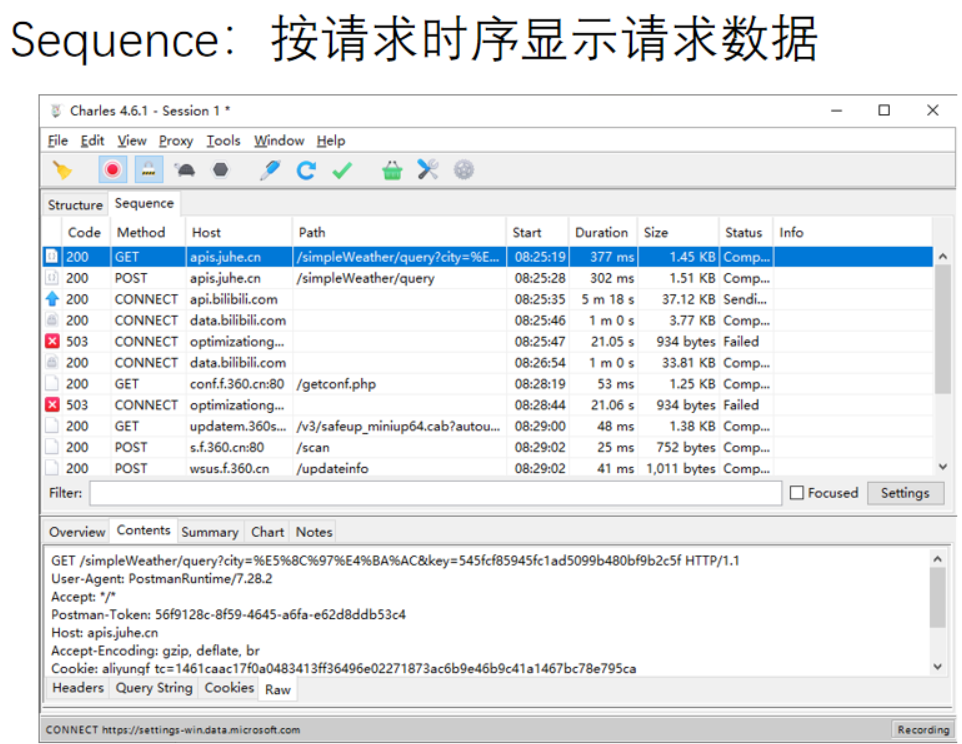This screenshot has height=744, width=962.
Task: Select the /getconf.php request row
Action: click(x=488, y=383)
